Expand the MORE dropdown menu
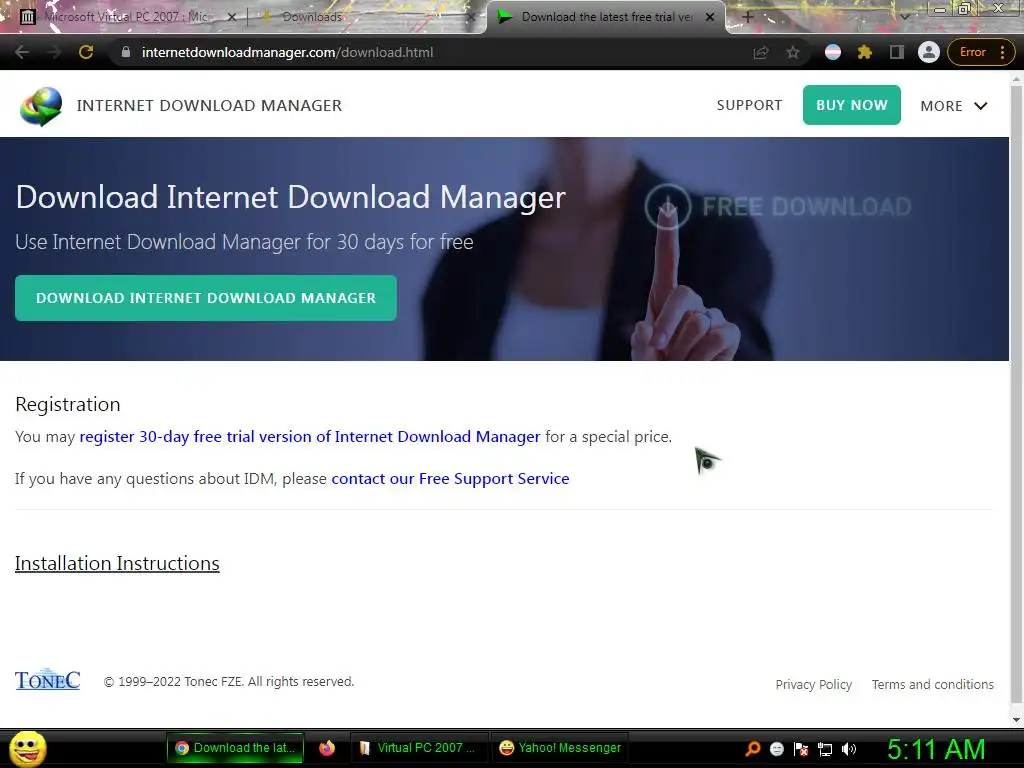The height and width of the screenshot is (768, 1024). click(x=953, y=106)
